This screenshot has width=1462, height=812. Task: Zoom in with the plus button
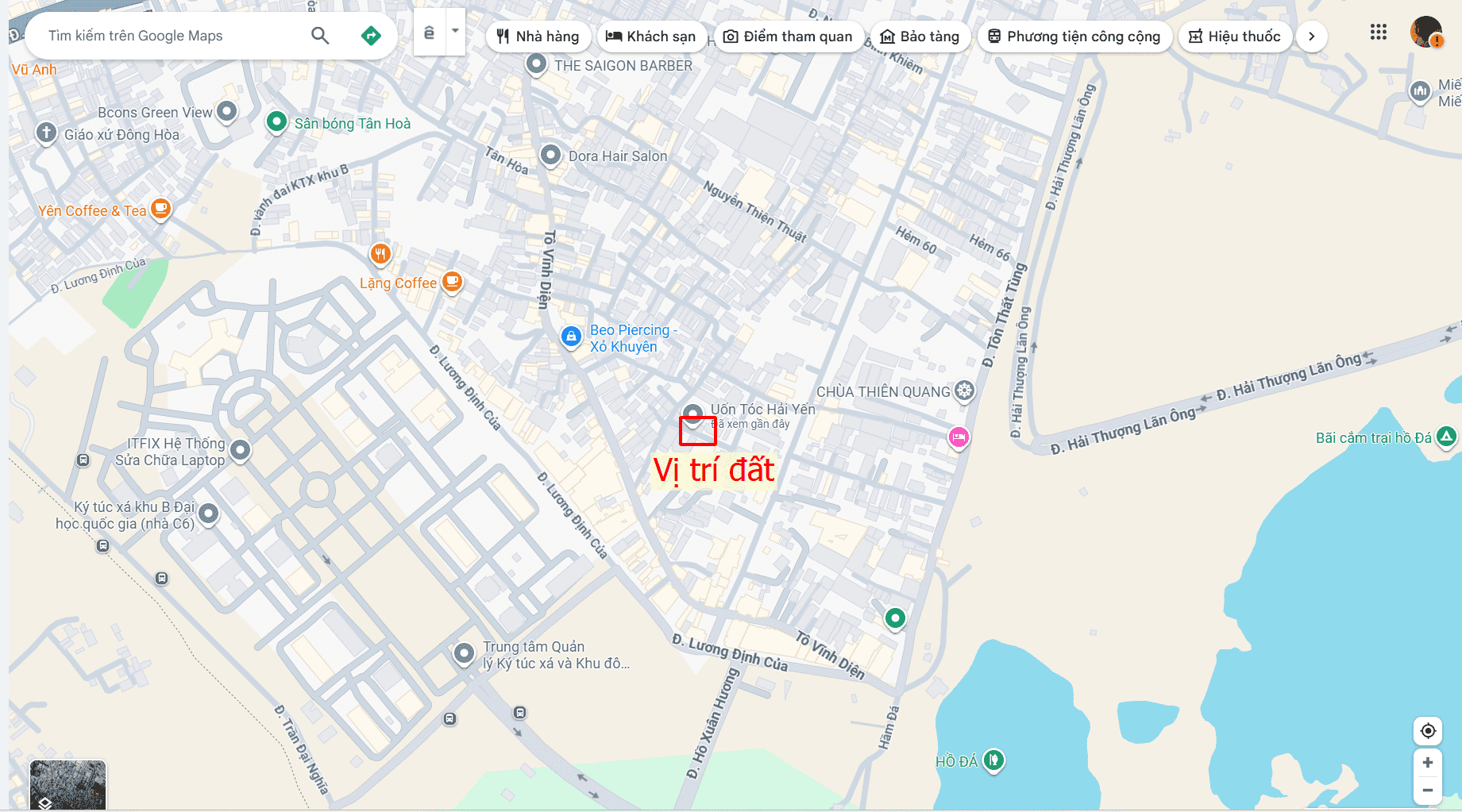click(x=1428, y=763)
